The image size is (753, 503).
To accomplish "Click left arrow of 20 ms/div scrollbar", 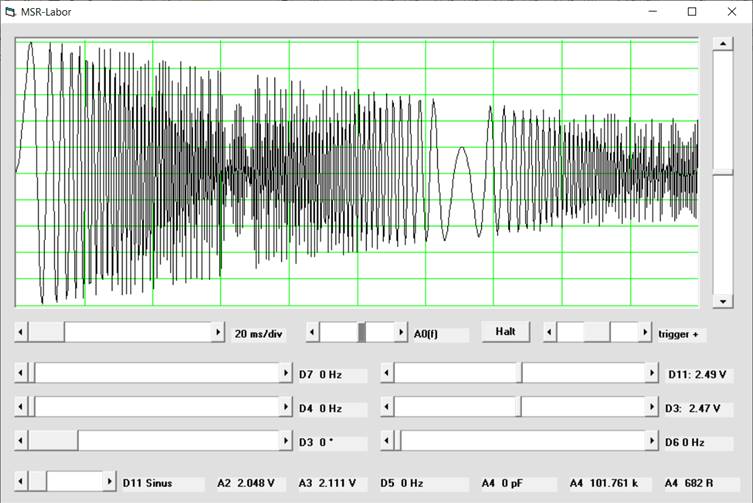I will pos(22,332).
